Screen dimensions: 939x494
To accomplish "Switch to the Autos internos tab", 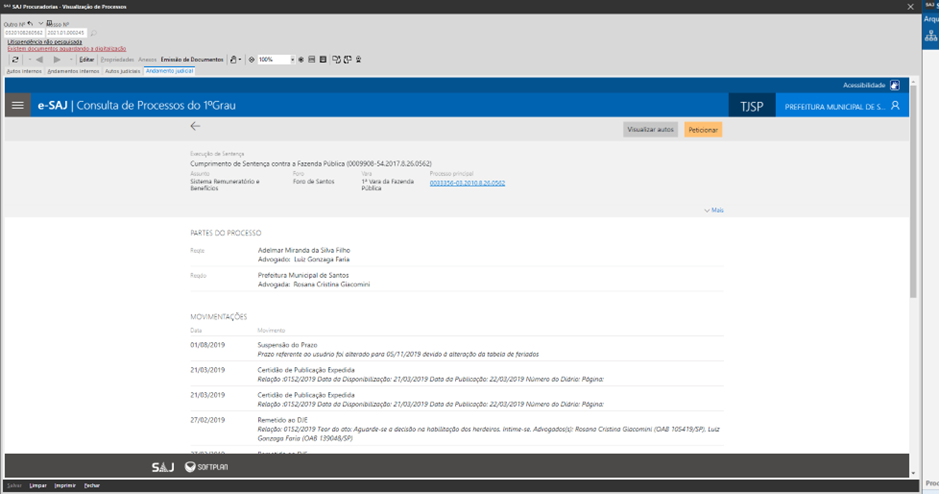I will tap(24, 71).
